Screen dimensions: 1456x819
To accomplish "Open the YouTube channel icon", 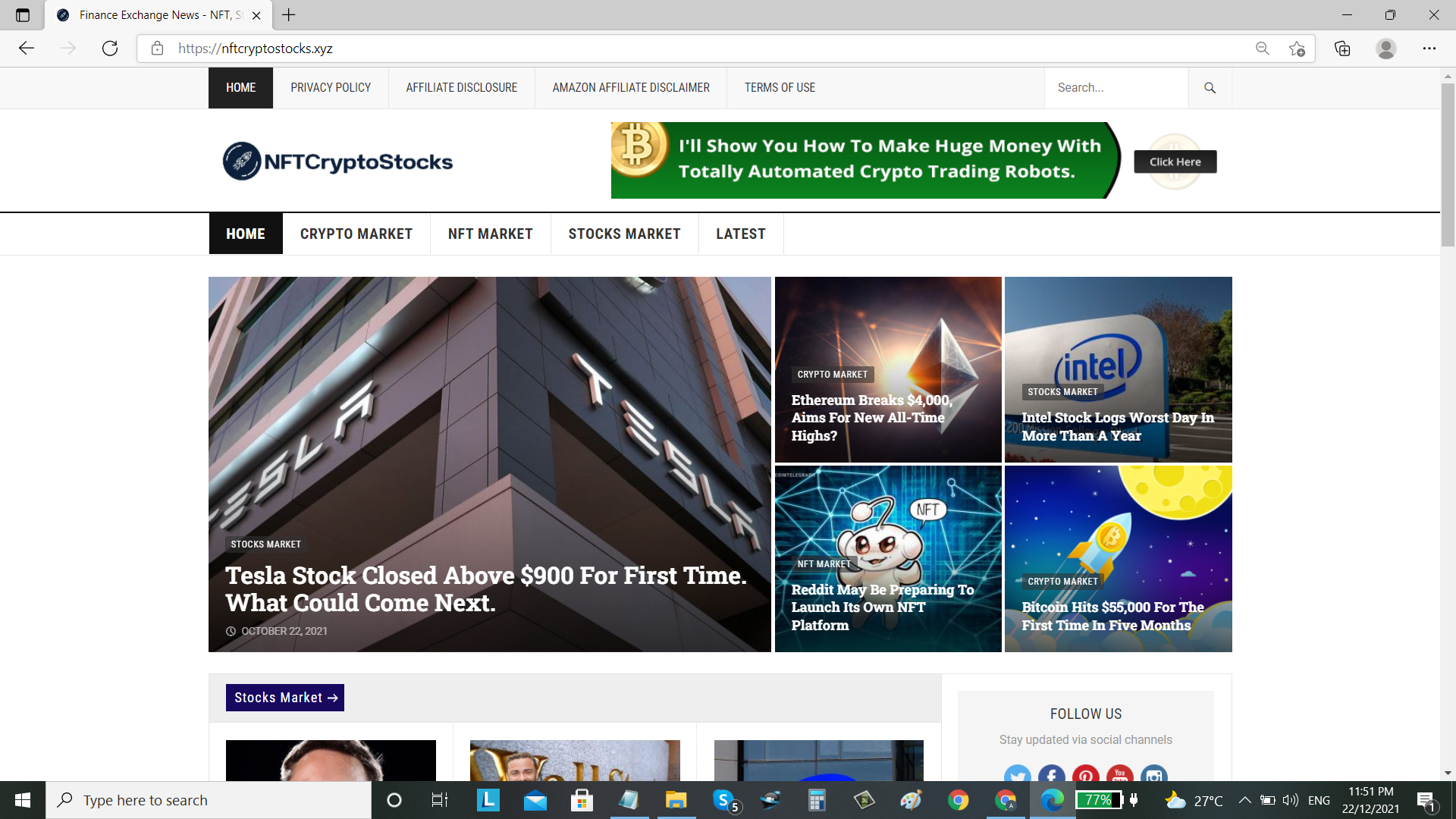I will coord(1120,776).
